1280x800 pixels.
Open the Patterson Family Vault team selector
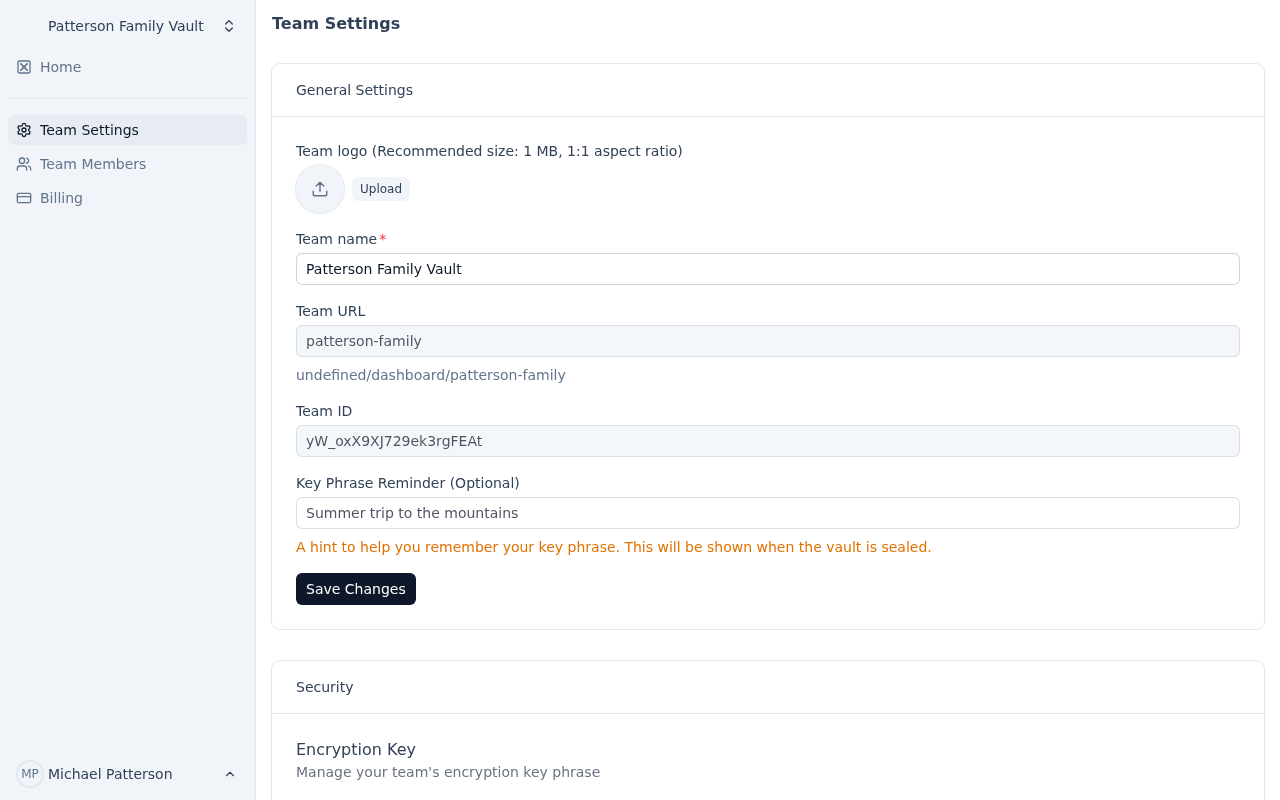pyautogui.click(x=126, y=26)
